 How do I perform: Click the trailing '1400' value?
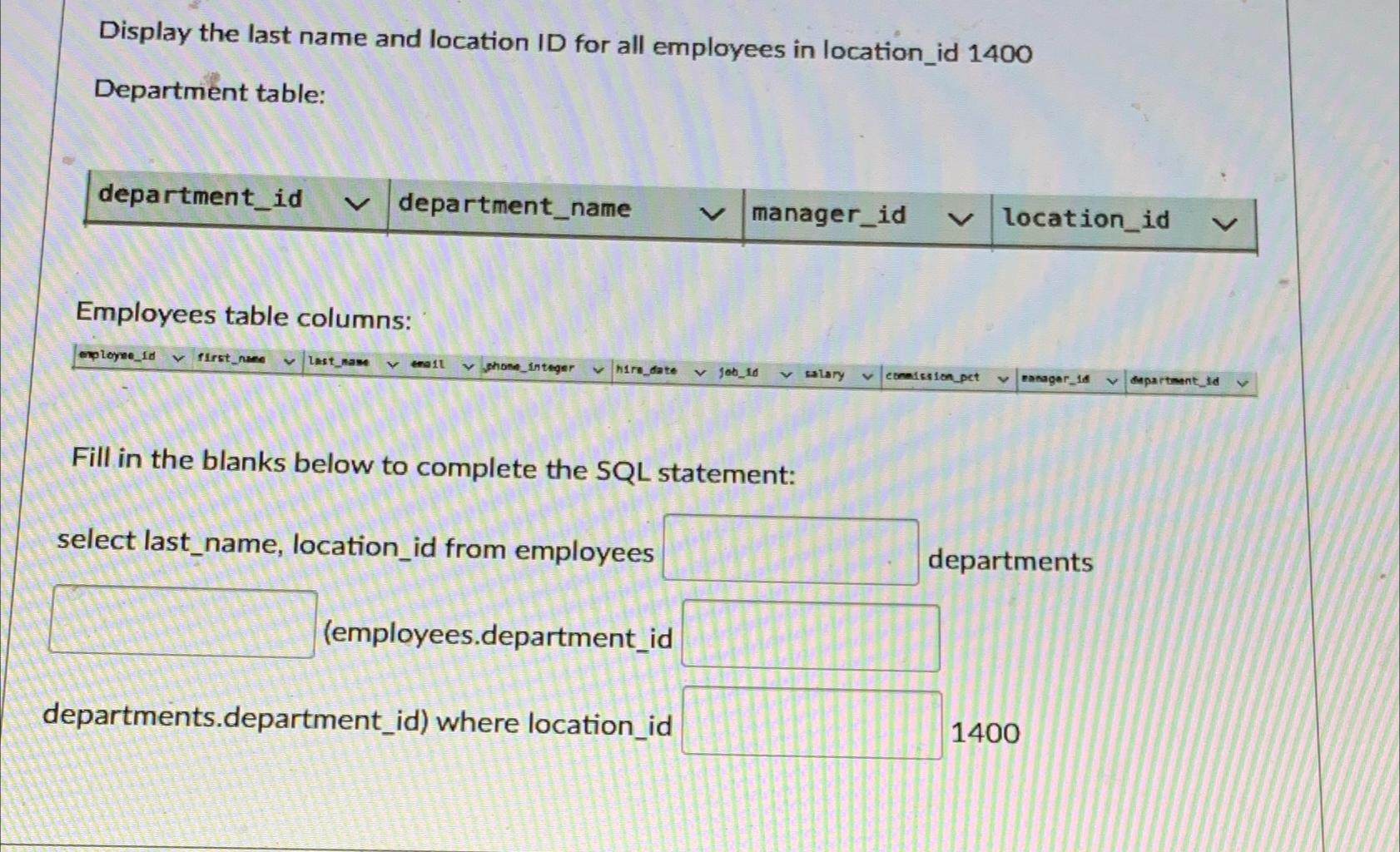click(x=985, y=733)
